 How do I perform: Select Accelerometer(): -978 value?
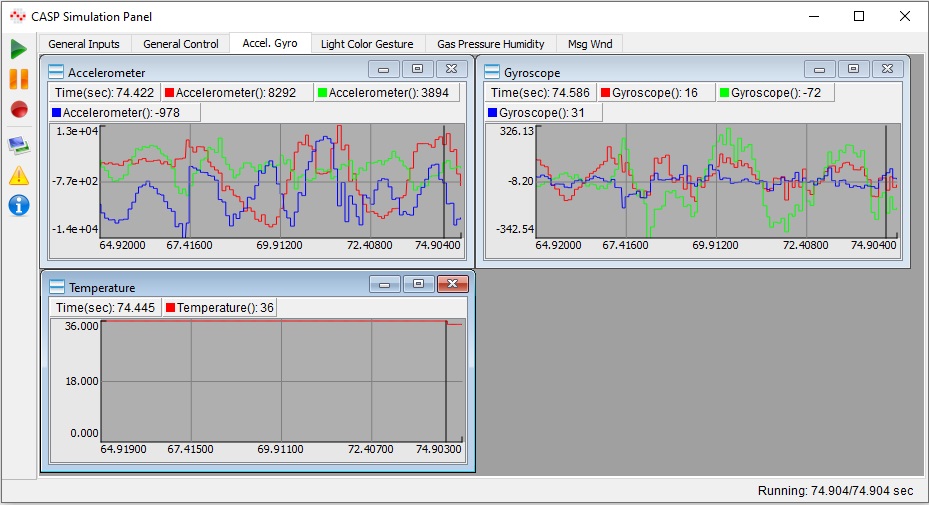click(x=124, y=113)
